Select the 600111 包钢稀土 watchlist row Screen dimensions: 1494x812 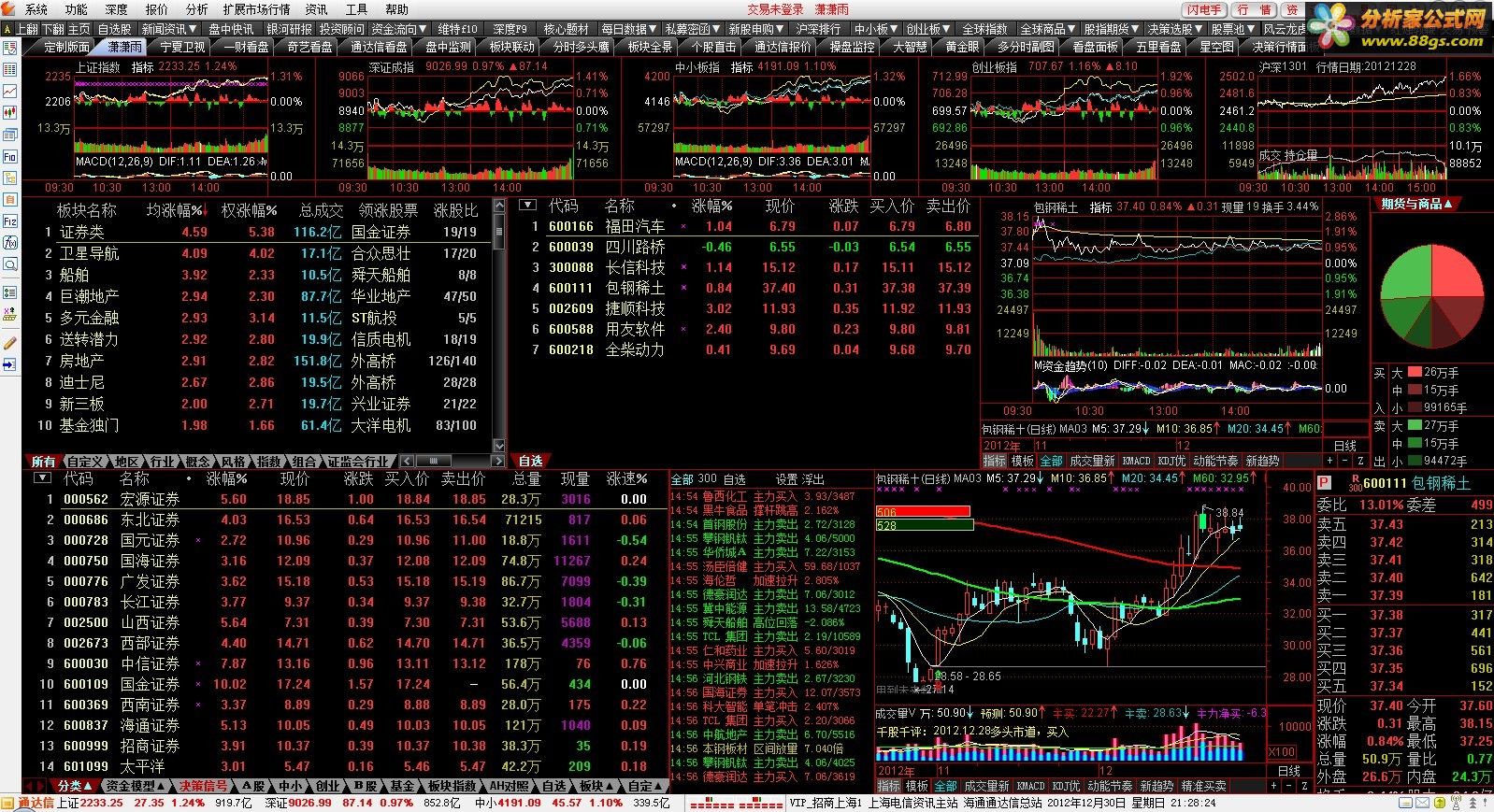748,288
